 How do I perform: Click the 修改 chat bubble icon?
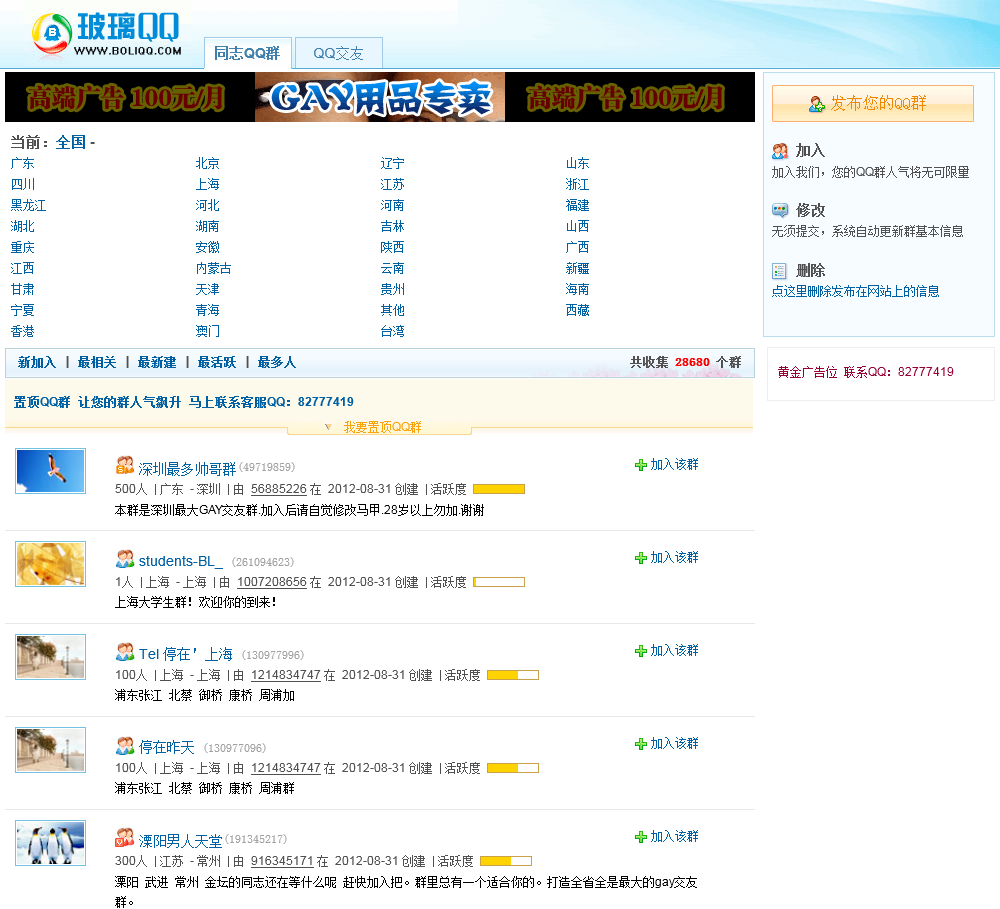pyautogui.click(x=779, y=210)
